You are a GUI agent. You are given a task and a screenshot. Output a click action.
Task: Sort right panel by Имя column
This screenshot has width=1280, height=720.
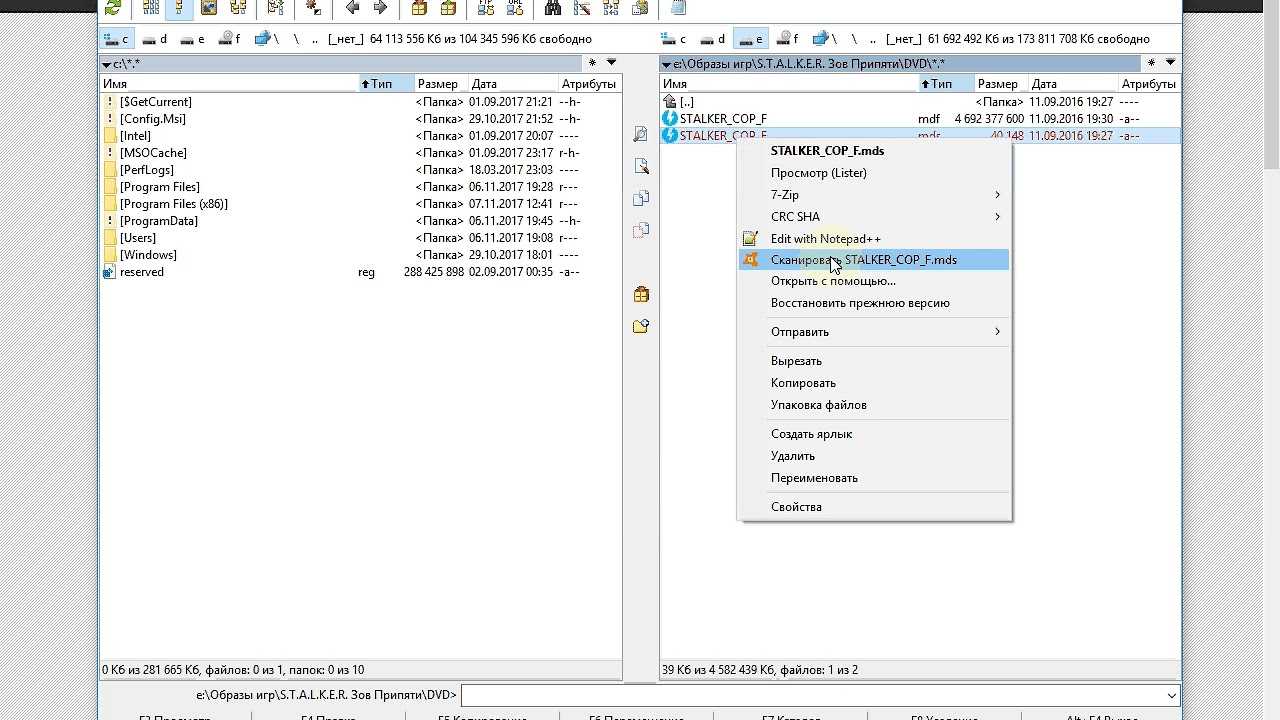789,84
